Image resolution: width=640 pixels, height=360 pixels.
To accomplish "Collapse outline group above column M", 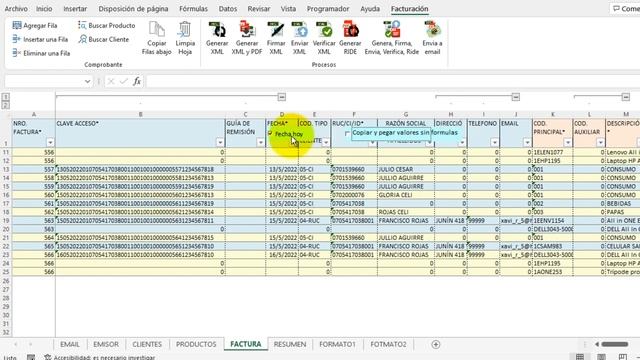I will 626,97.
